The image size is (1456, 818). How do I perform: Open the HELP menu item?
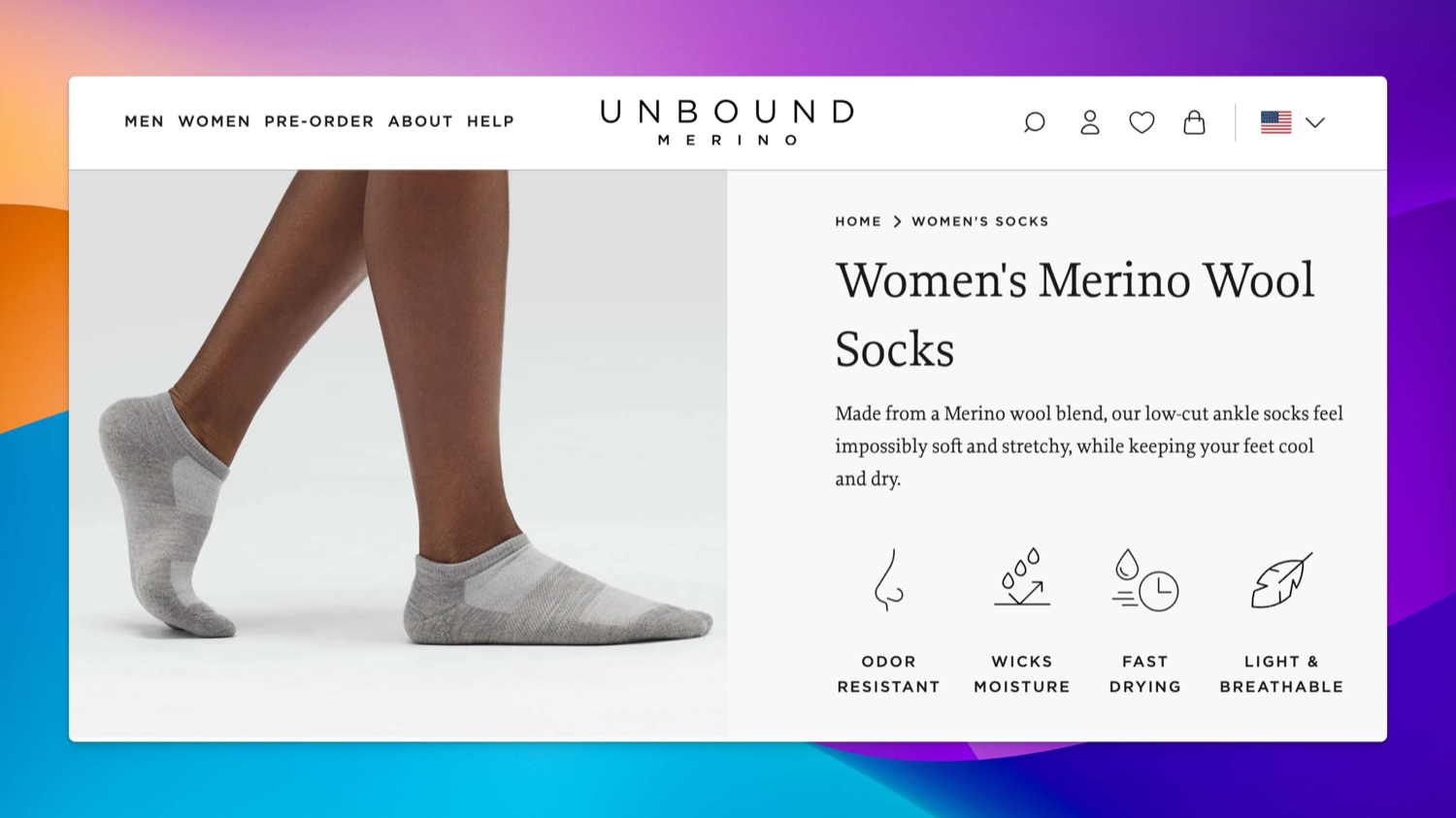[490, 121]
